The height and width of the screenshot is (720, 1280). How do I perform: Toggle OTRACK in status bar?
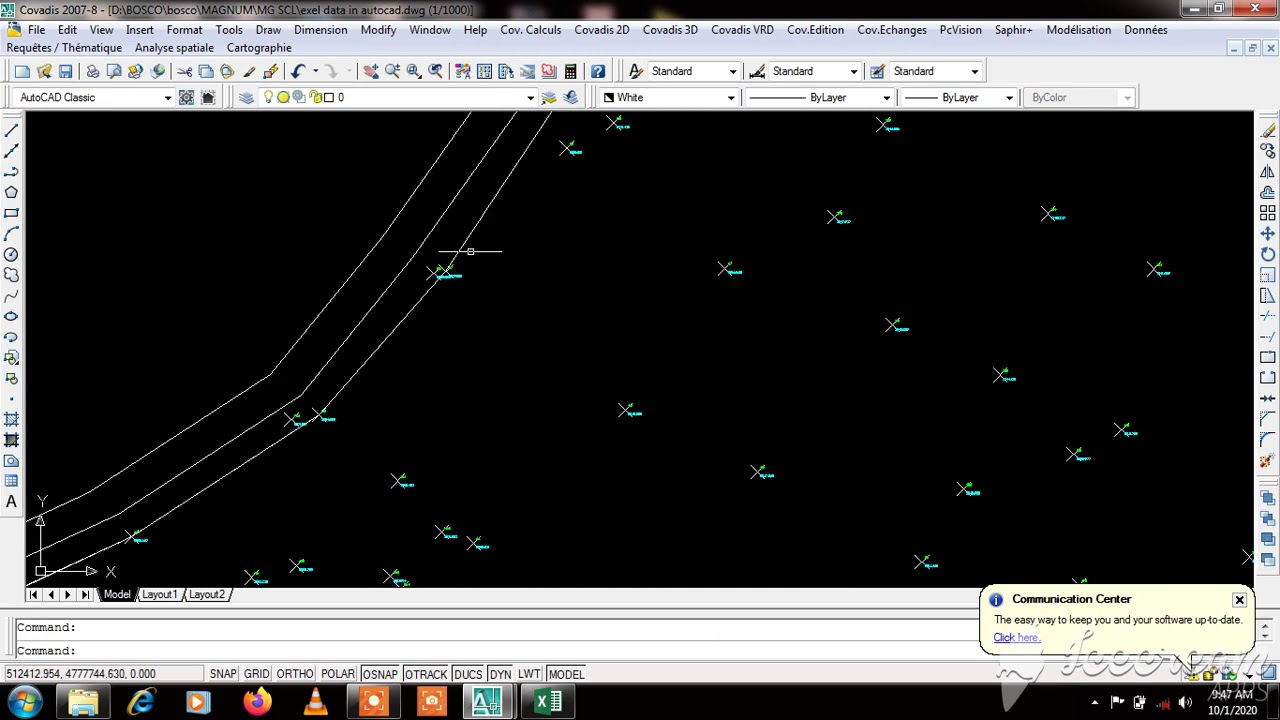[x=426, y=674]
